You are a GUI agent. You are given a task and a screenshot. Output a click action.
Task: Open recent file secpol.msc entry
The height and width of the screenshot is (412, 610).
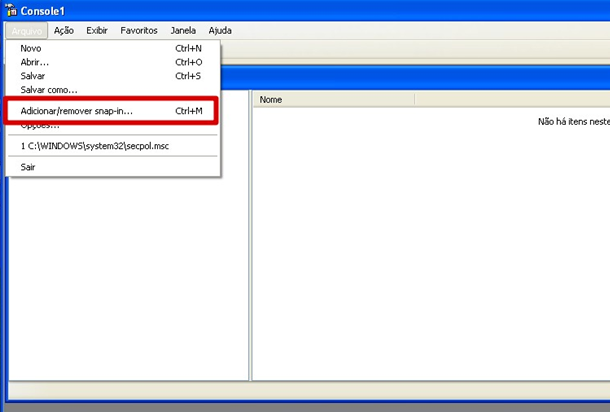click(x=113, y=146)
